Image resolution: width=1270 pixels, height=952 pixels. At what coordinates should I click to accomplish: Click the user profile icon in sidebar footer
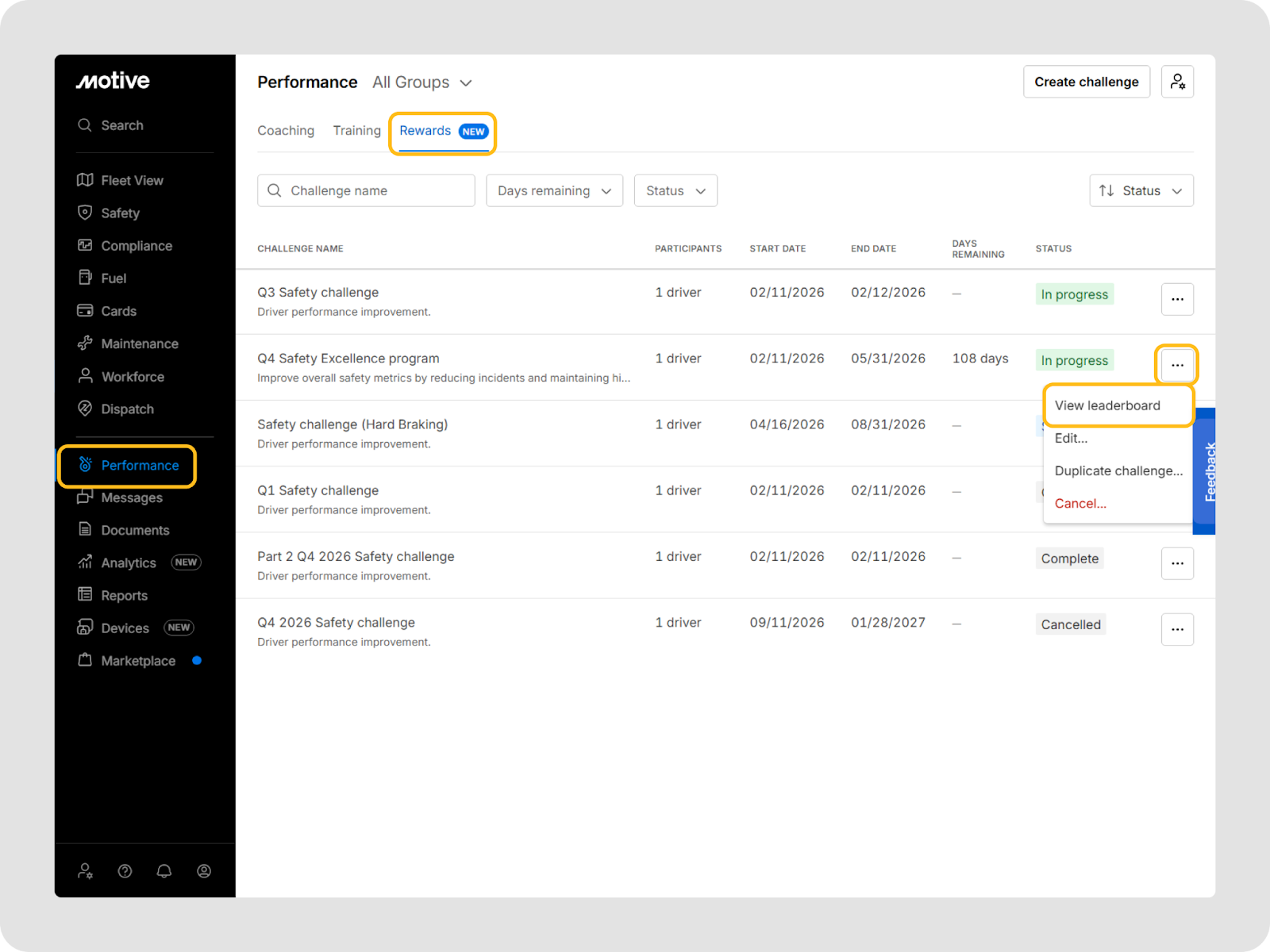pyautogui.click(x=204, y=871)
